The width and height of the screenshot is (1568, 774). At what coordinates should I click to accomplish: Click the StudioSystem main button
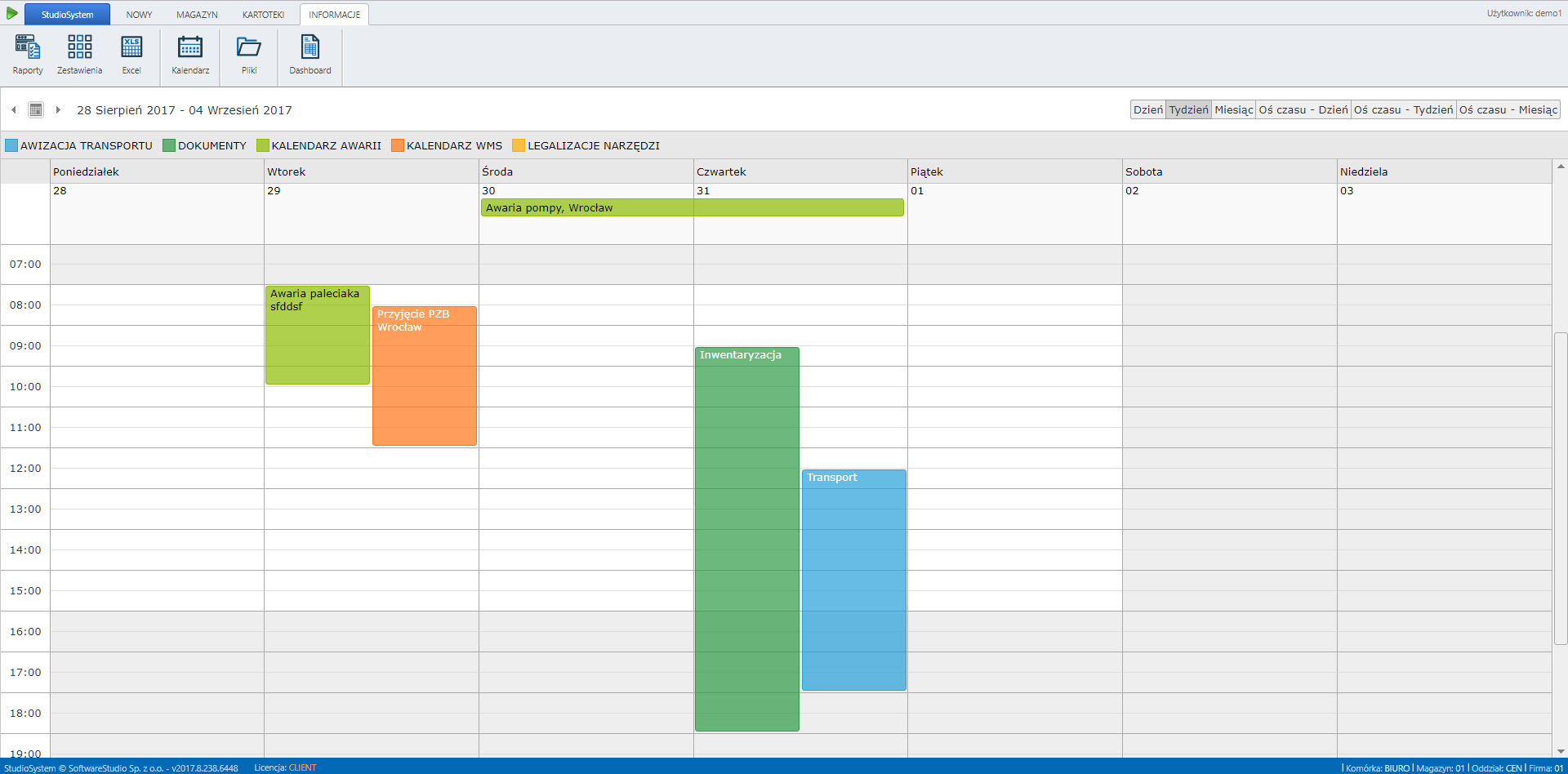[67, 14]
